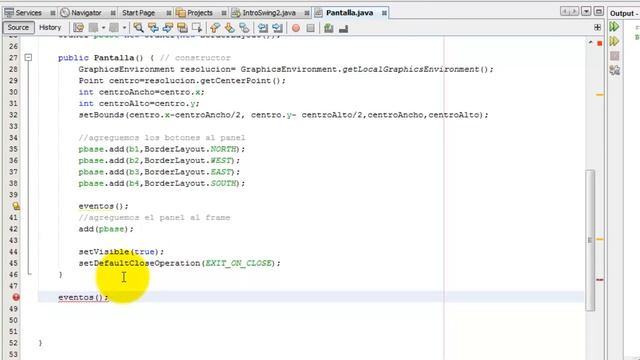Click the split editor plus icon
The width and height of the screenshot is (640, 360).
coord(597,27)
